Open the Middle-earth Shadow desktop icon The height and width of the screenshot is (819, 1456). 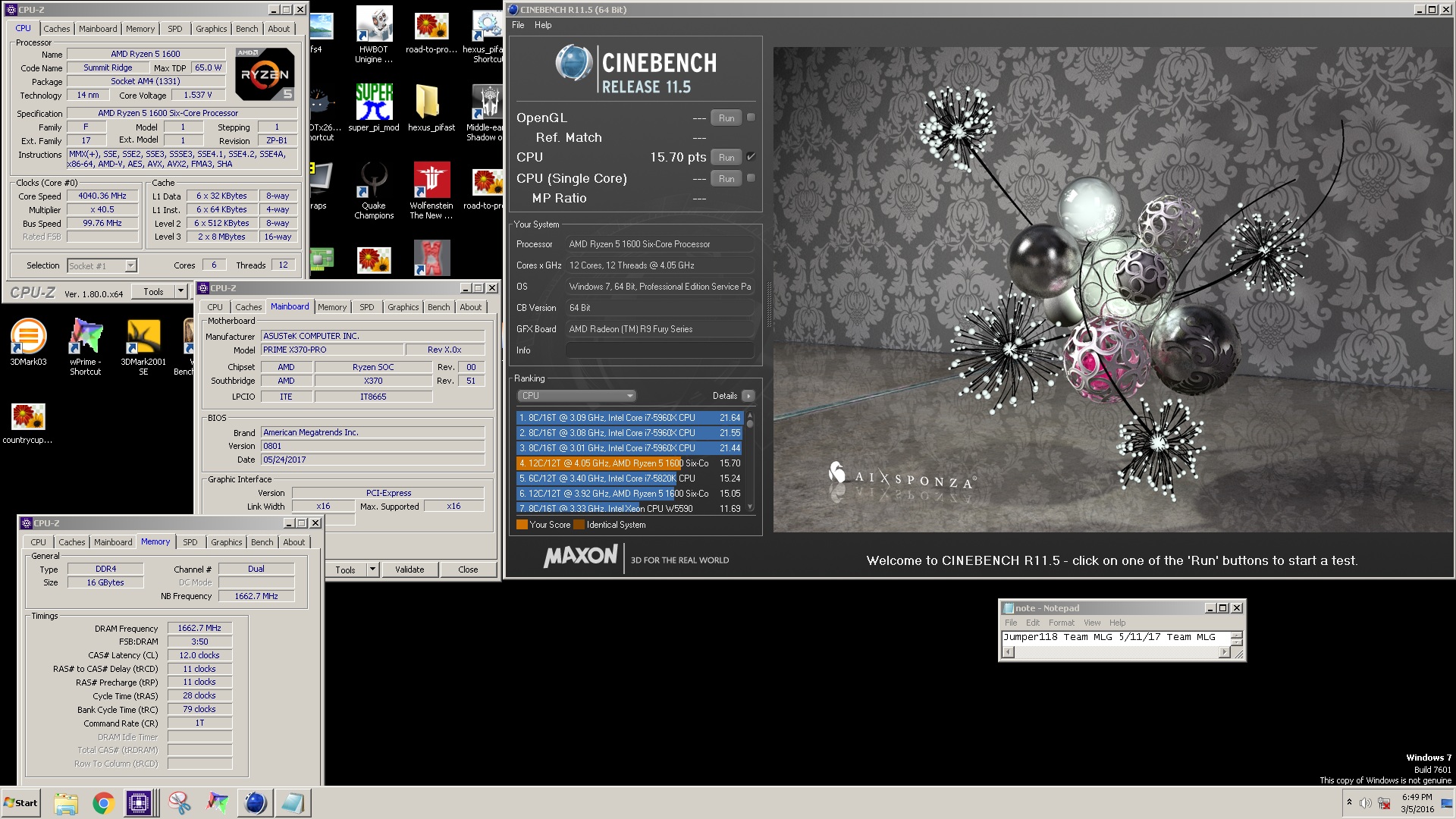click(485, 111)
